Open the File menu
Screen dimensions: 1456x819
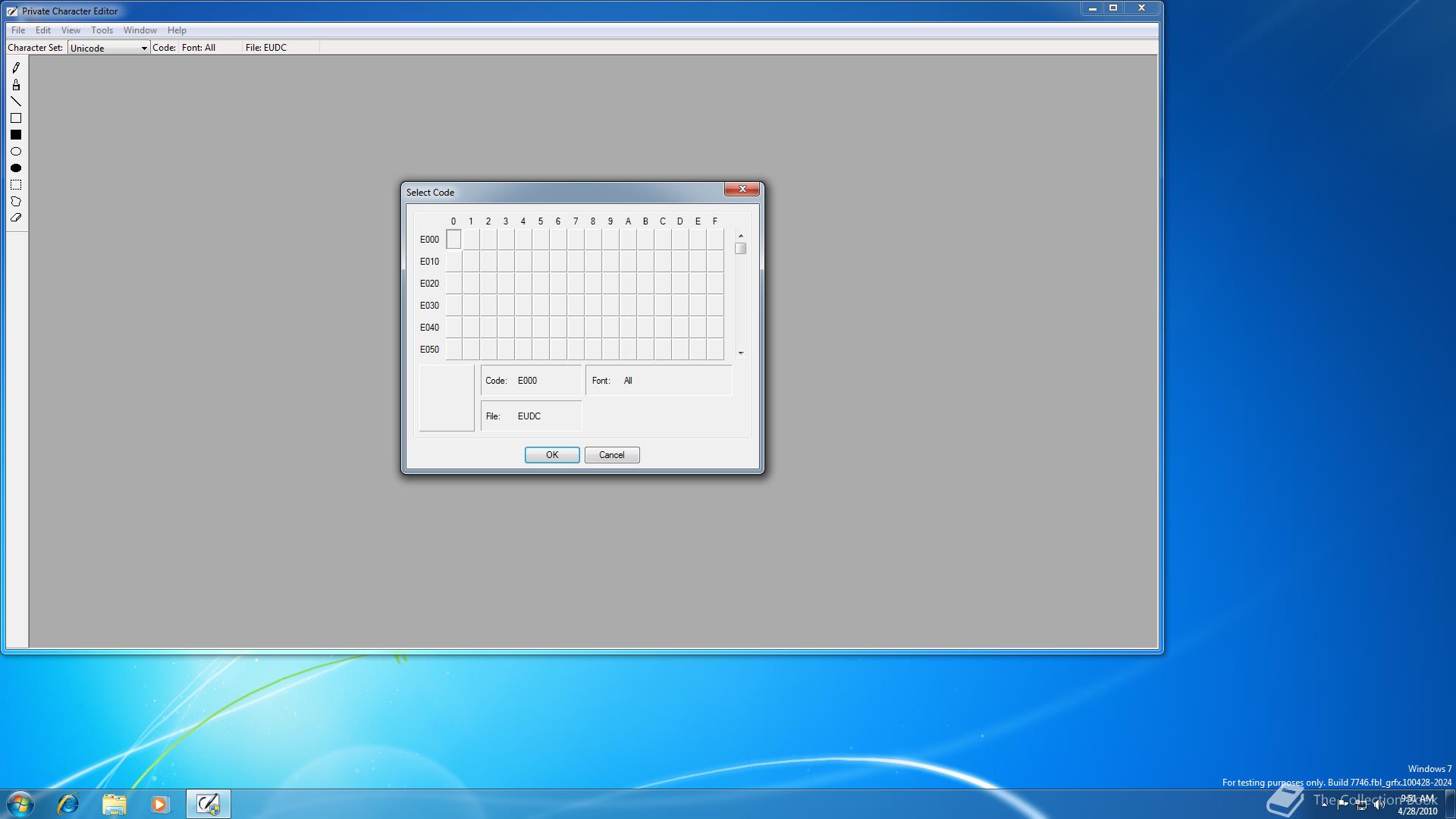18,30
